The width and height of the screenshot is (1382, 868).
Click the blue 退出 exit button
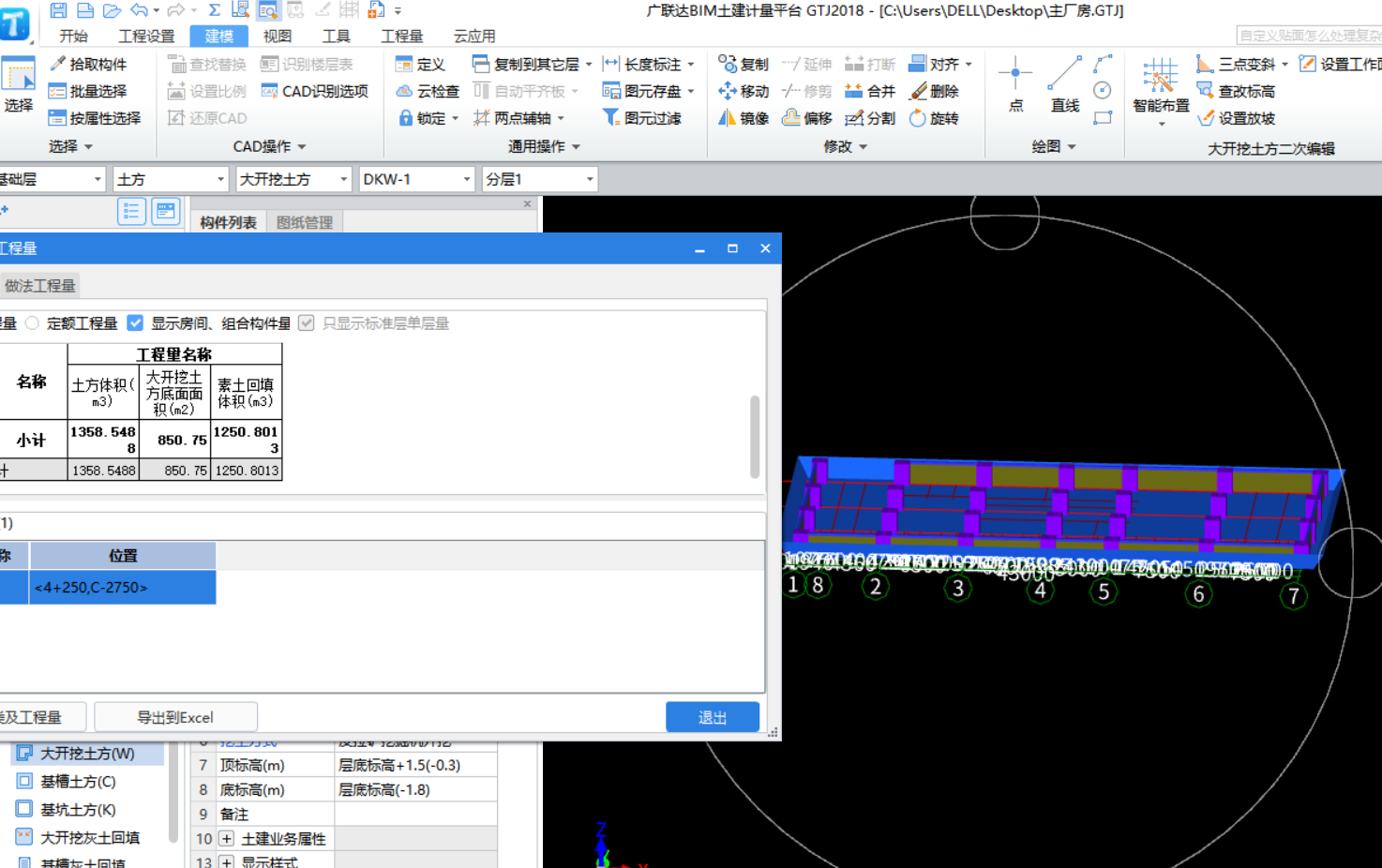point(713,717)
